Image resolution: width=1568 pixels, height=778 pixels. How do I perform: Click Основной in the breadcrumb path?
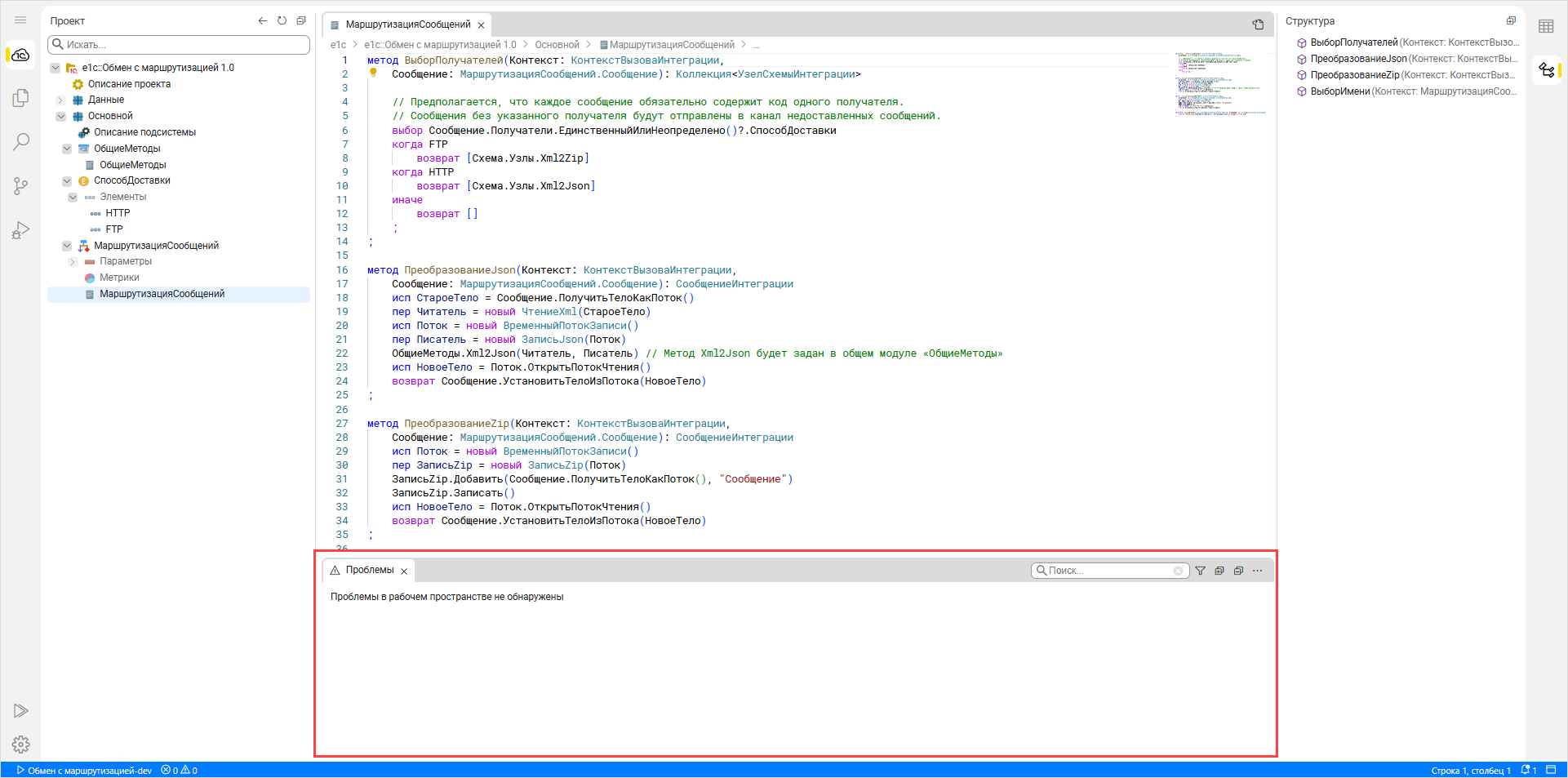[x=557, y=45]
